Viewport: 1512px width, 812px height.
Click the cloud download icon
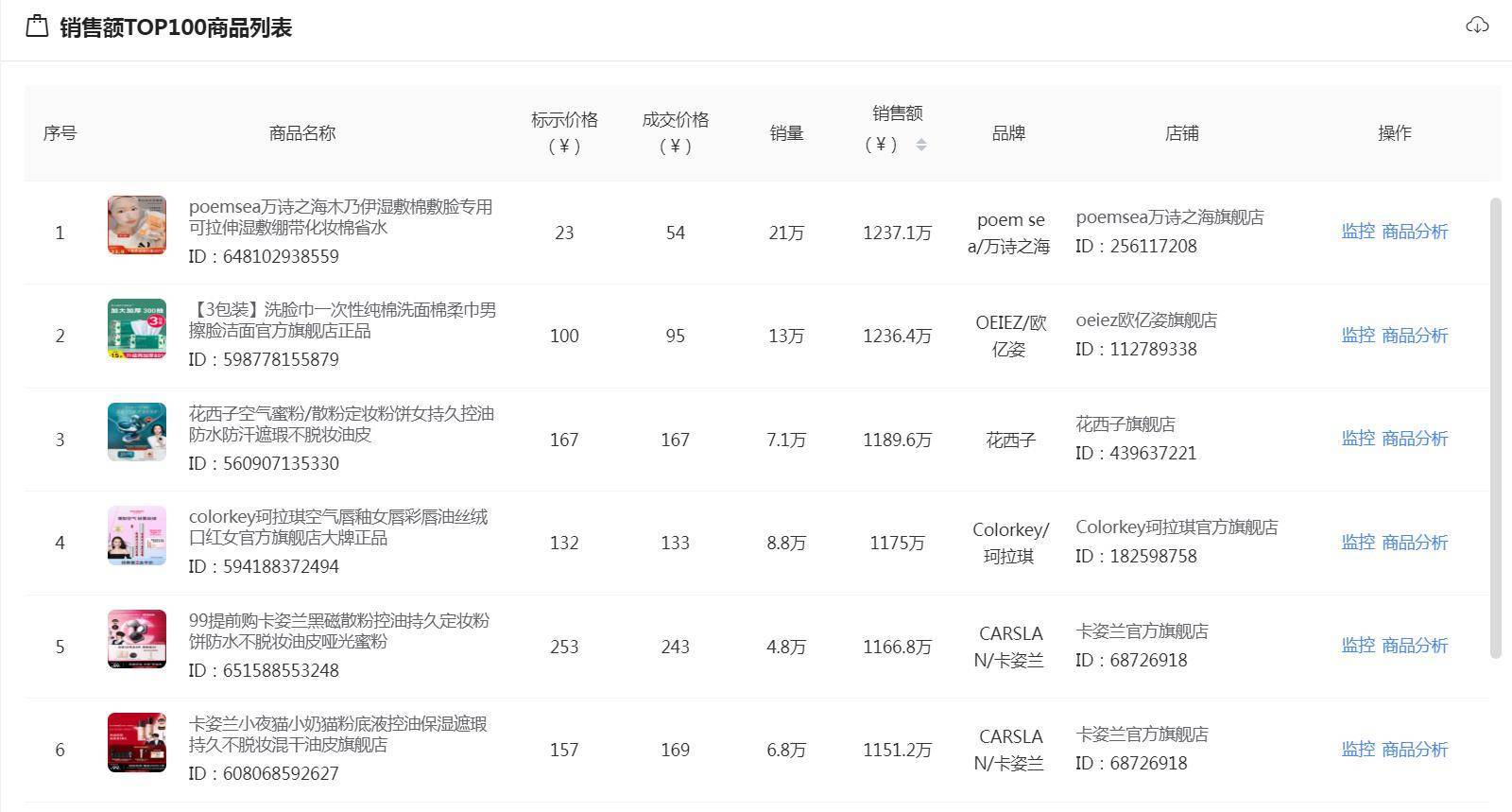(x=1477, y=26)
